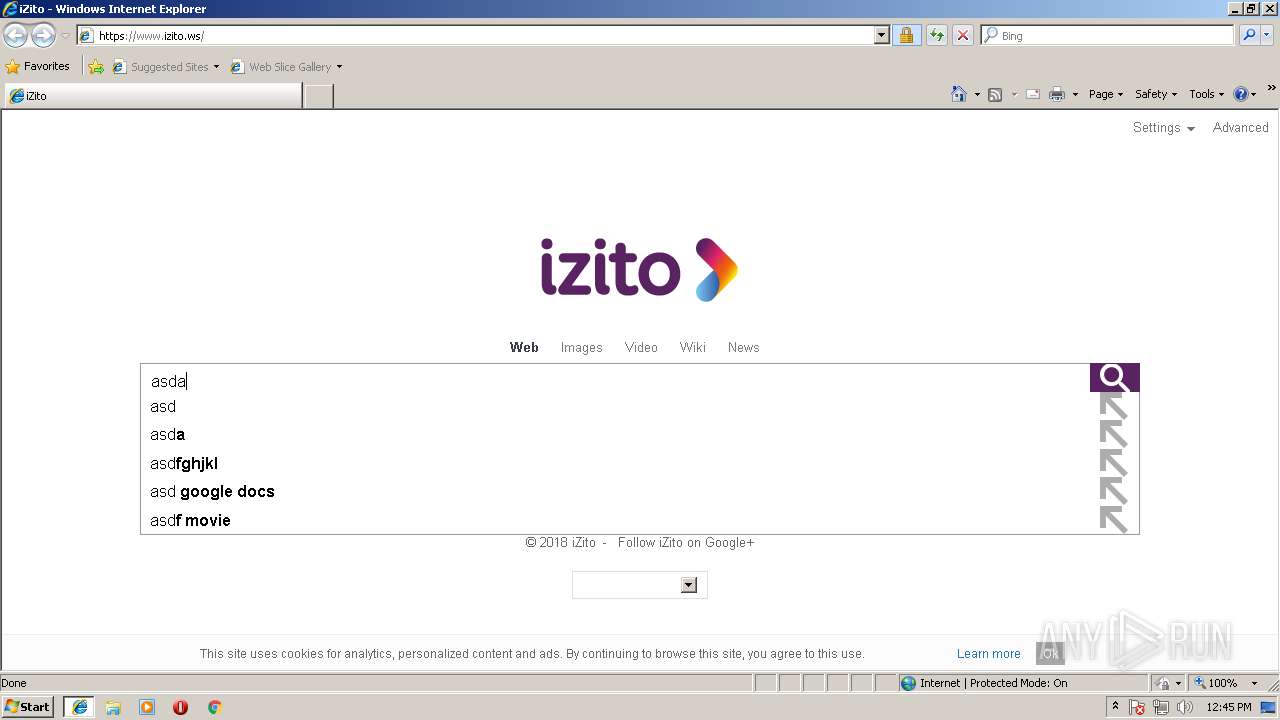Click in the izito search input field
Image resolution: width=1280 pixels, height=720 pixels.
coord(615,380)
